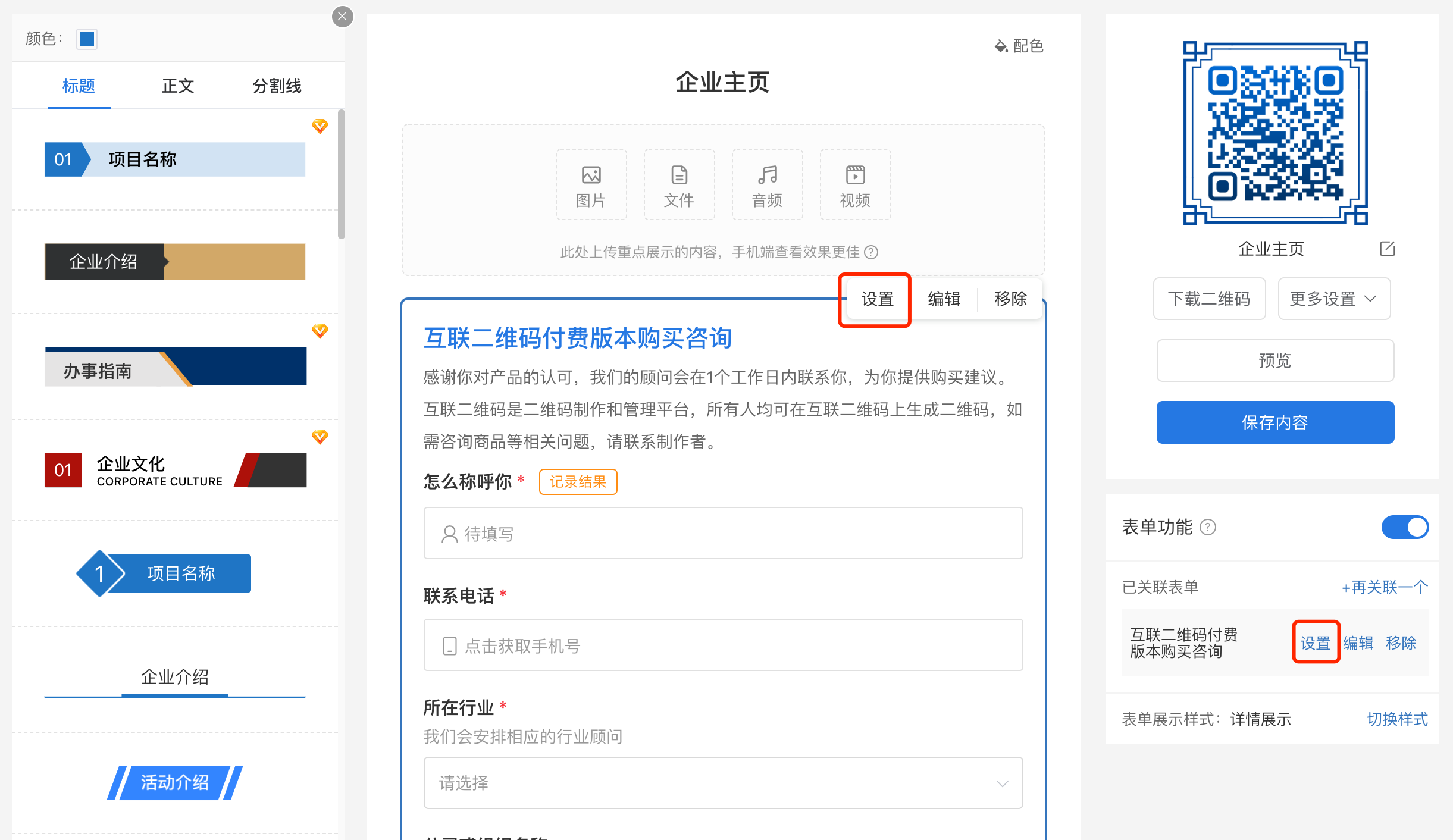
Task: Expand the 更多设置 dropdown
Action: point(1333,299)
